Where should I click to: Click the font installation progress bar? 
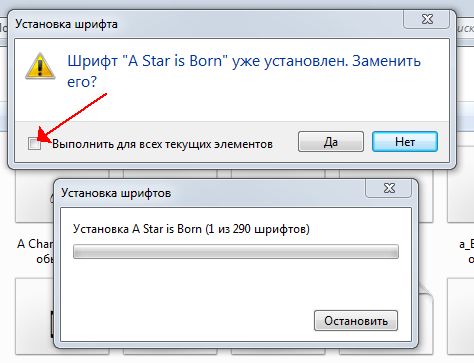pyautogui.click(x=236, y=251)
